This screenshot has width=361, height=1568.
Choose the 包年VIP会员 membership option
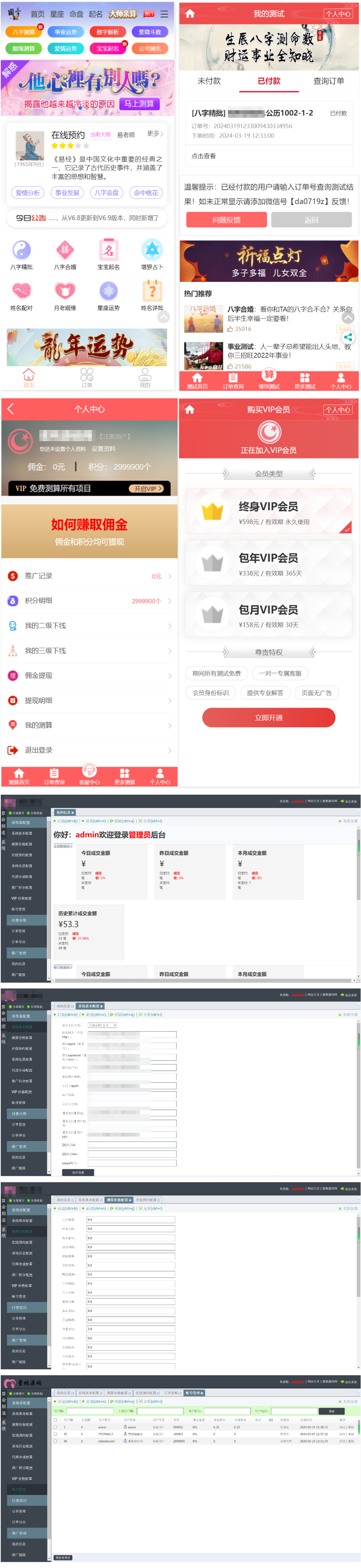(268, 564)
